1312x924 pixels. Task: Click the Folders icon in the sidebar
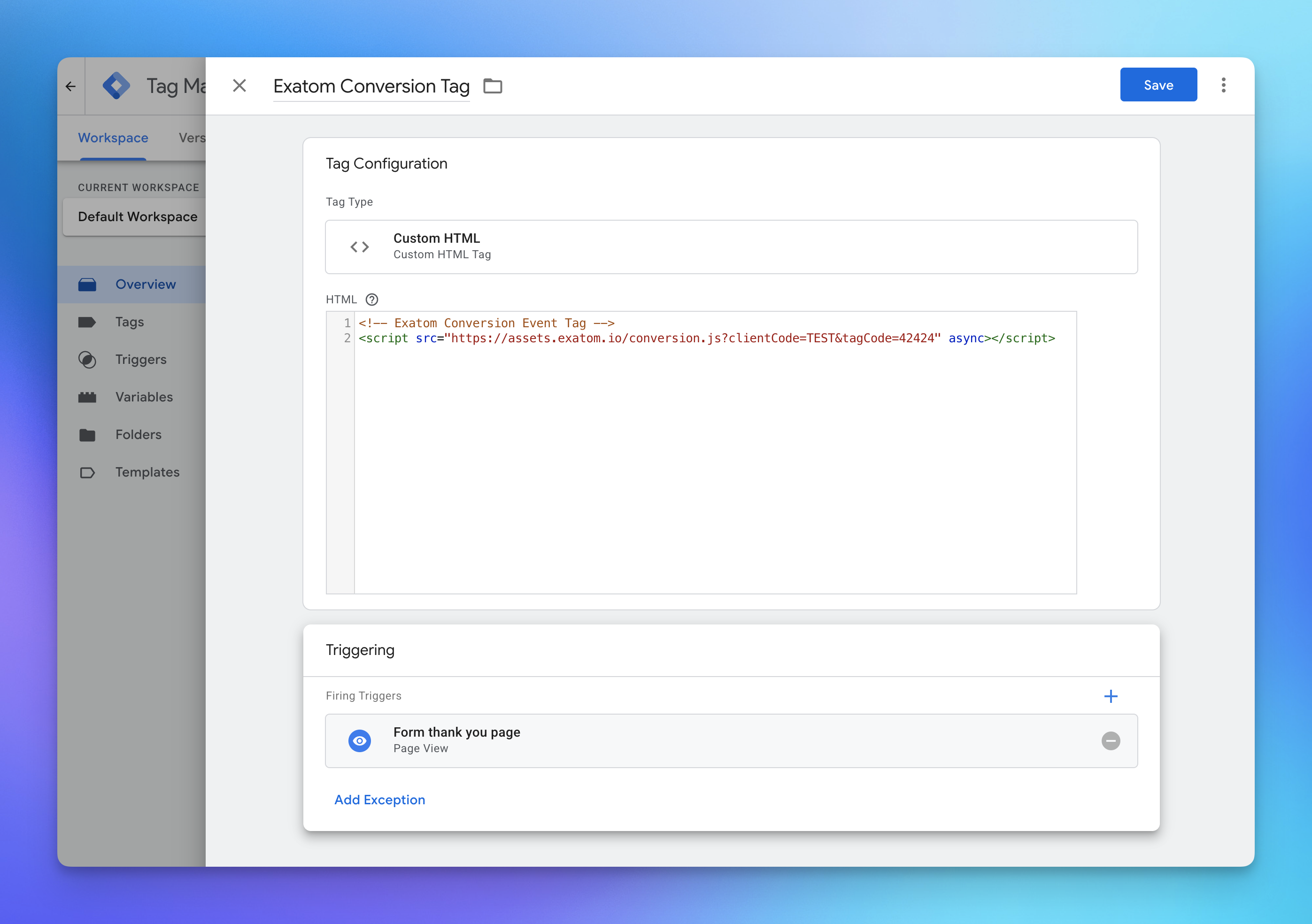pyautogui.click(x=87, y=435)
